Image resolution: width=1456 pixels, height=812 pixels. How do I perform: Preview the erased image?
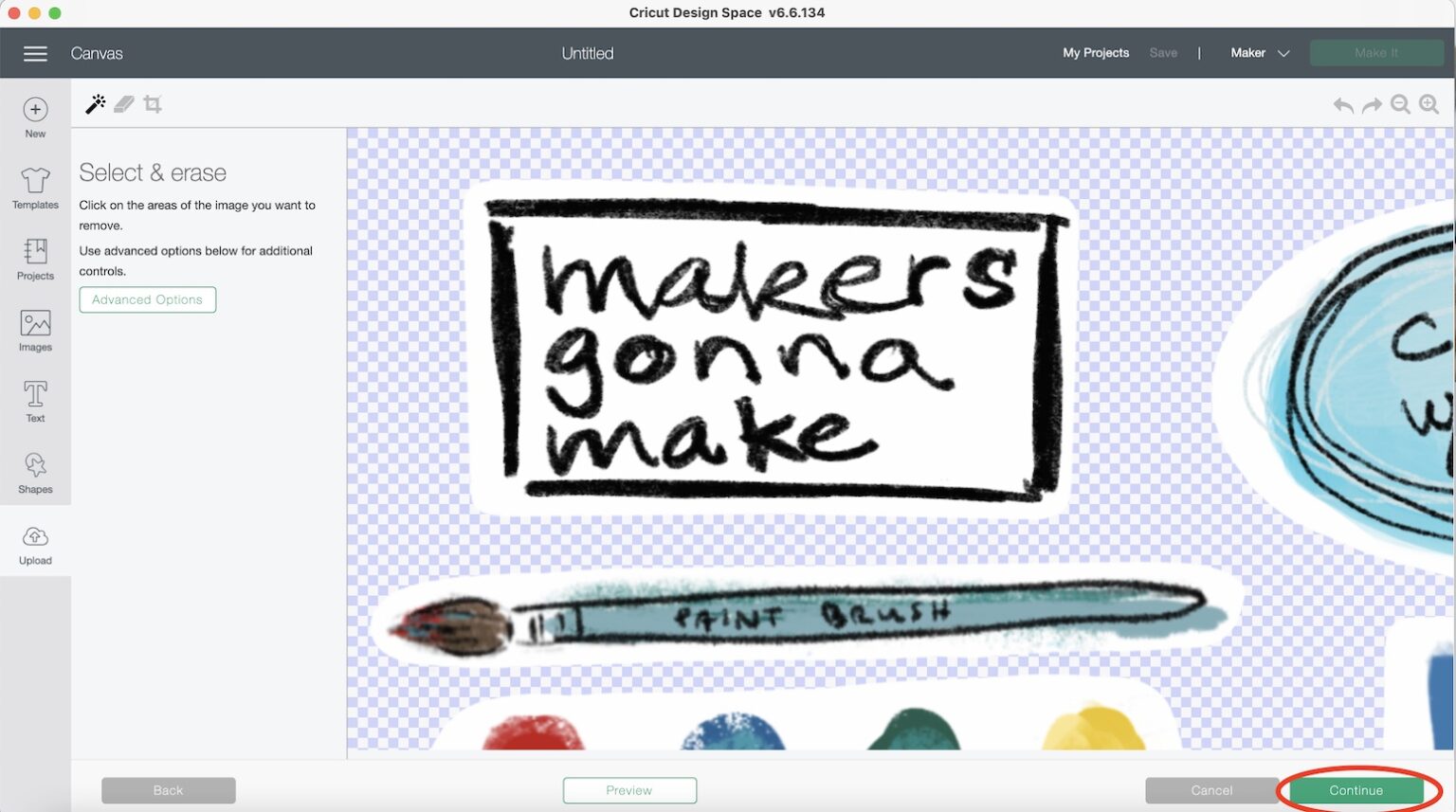(x=629, y=789)
